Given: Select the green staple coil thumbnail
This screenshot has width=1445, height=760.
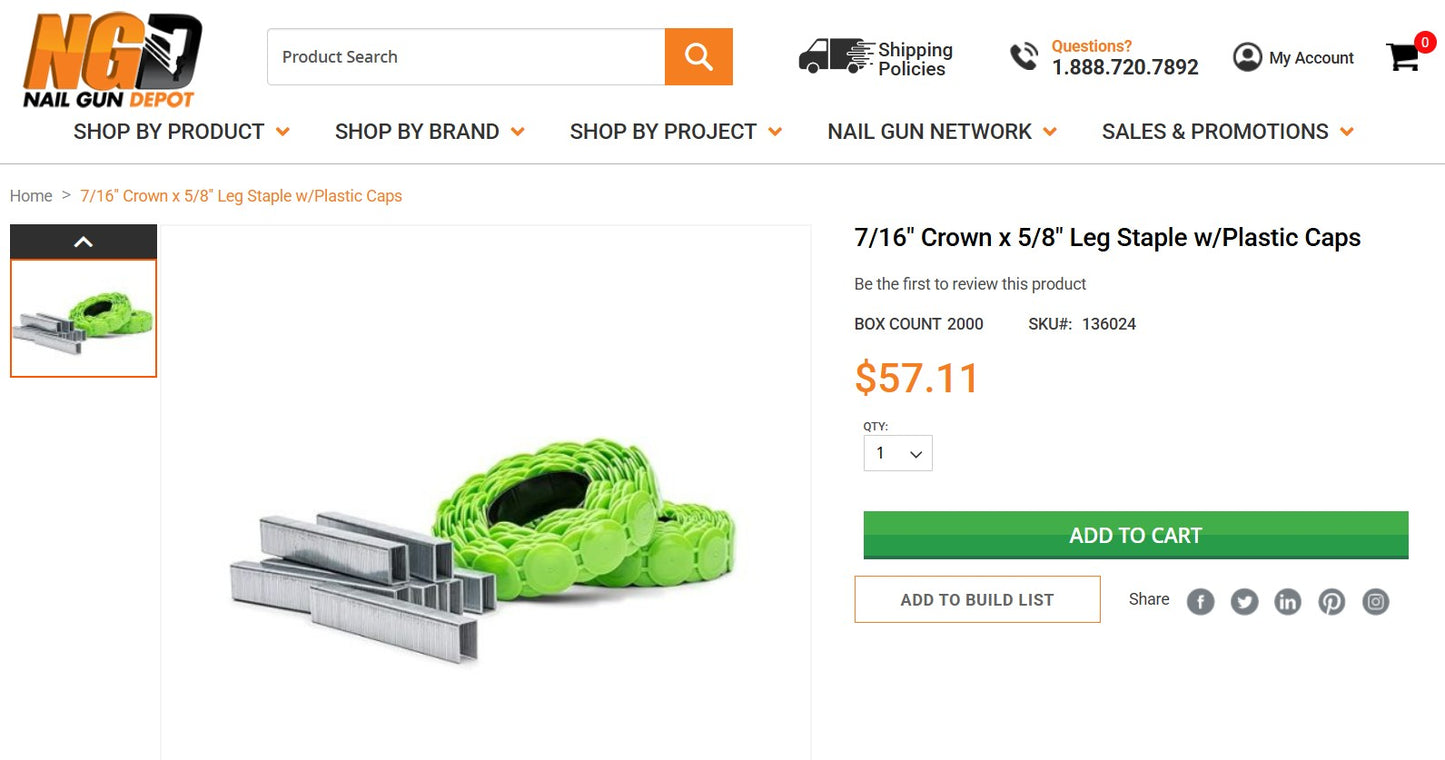Looking at the screenshot, I should tap(83, 317).
